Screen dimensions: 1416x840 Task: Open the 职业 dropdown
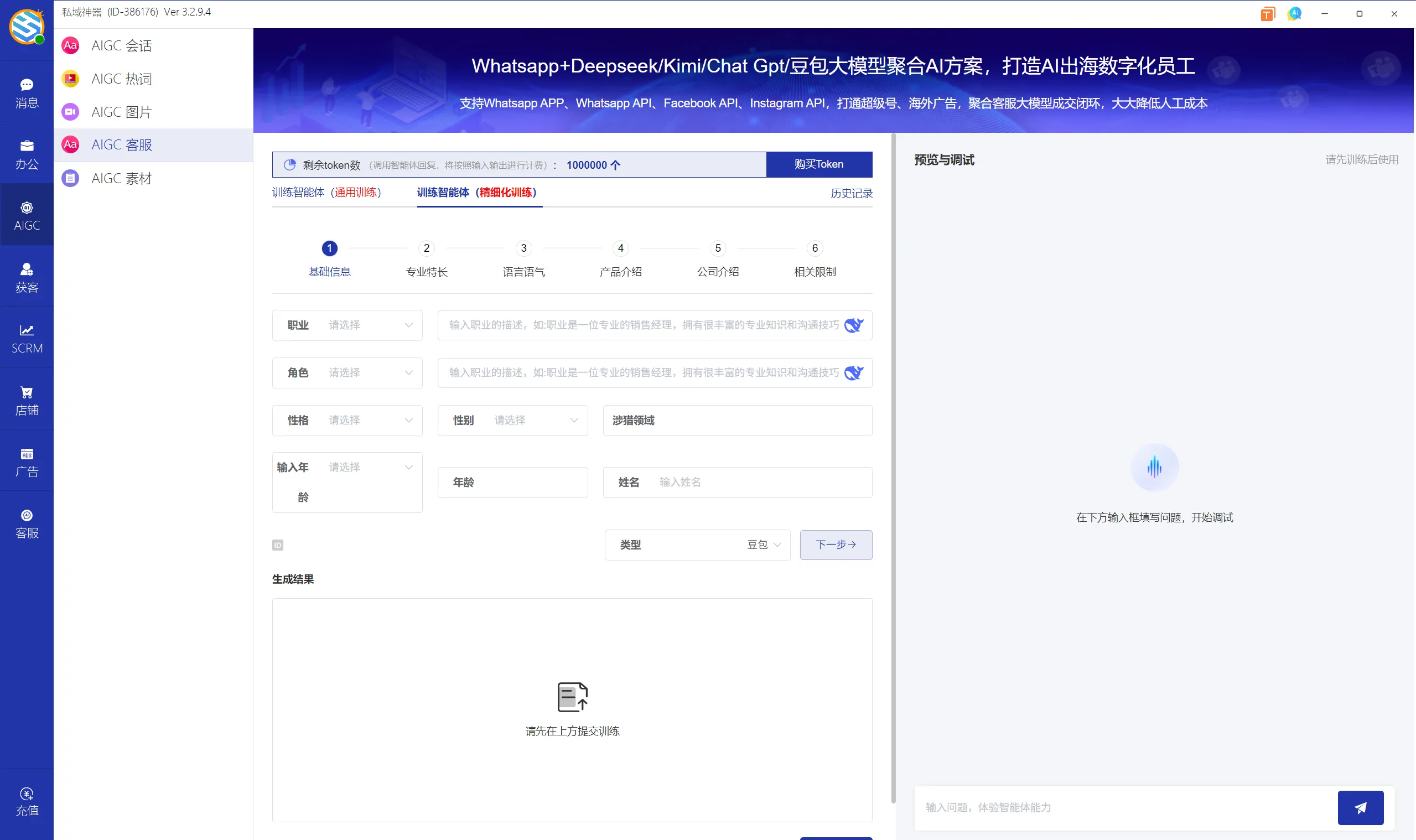pos(368,325)
